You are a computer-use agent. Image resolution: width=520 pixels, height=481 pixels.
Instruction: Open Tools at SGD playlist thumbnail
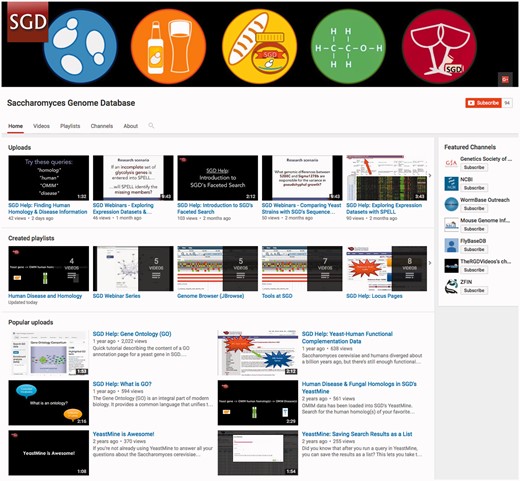coord(302,268)
